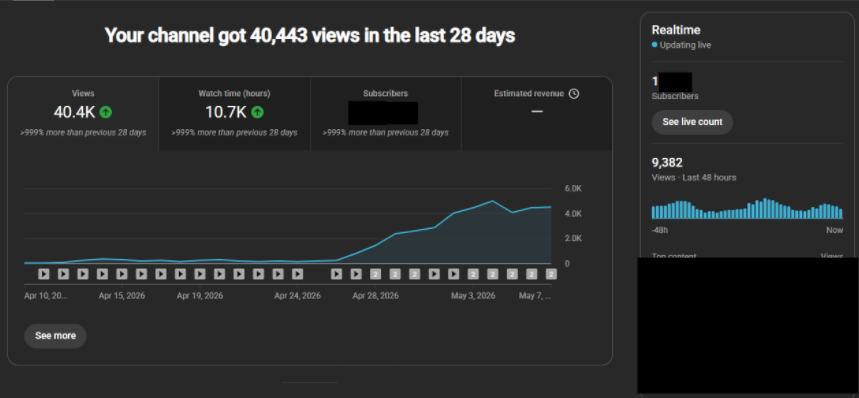Click video marker above Apr 24, 2026 label
The image size is (859, 398).
[x=297, y=274]
